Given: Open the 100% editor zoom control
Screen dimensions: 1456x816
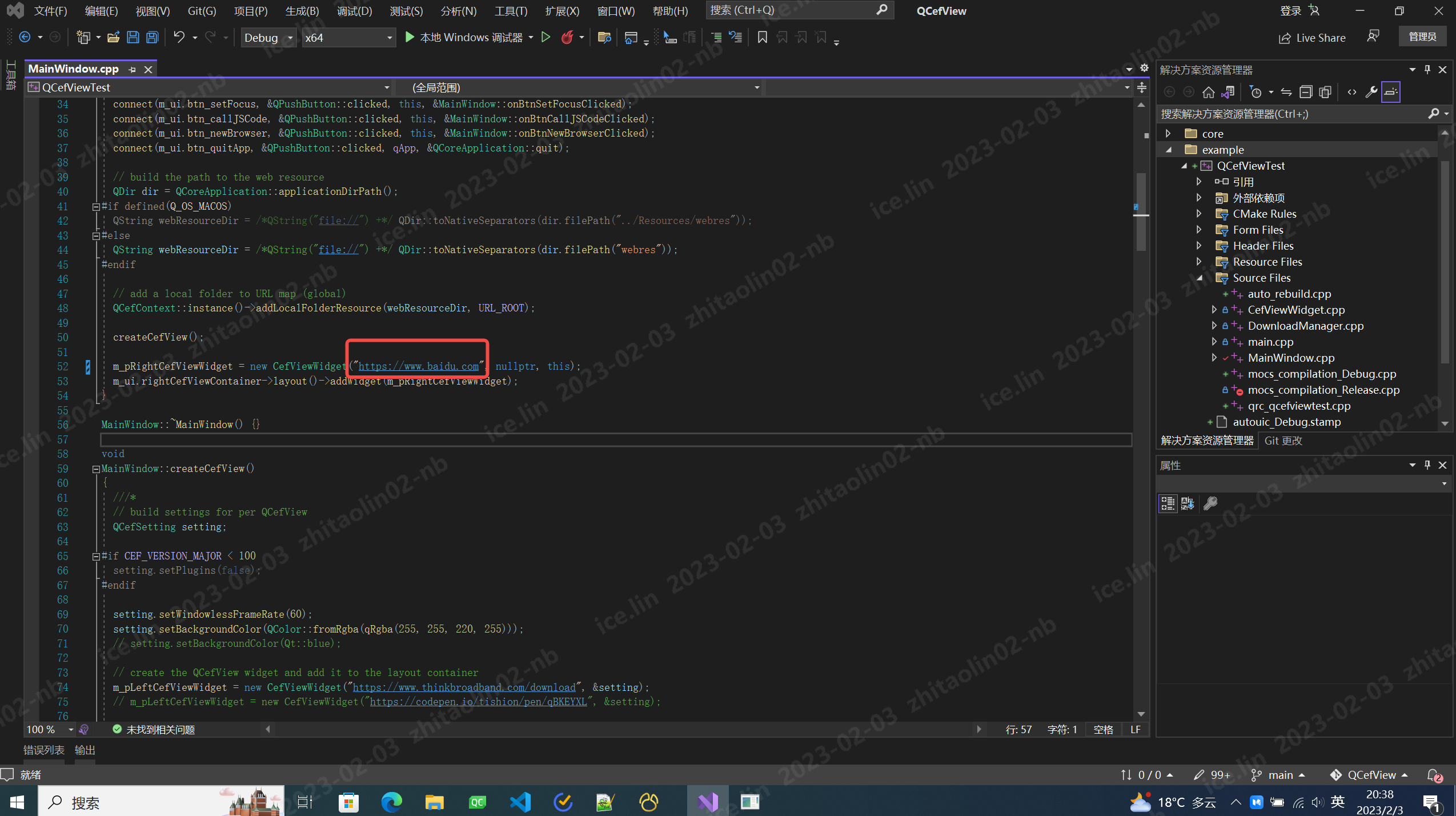Looking at the screenshot, I should tap(48, 729).
